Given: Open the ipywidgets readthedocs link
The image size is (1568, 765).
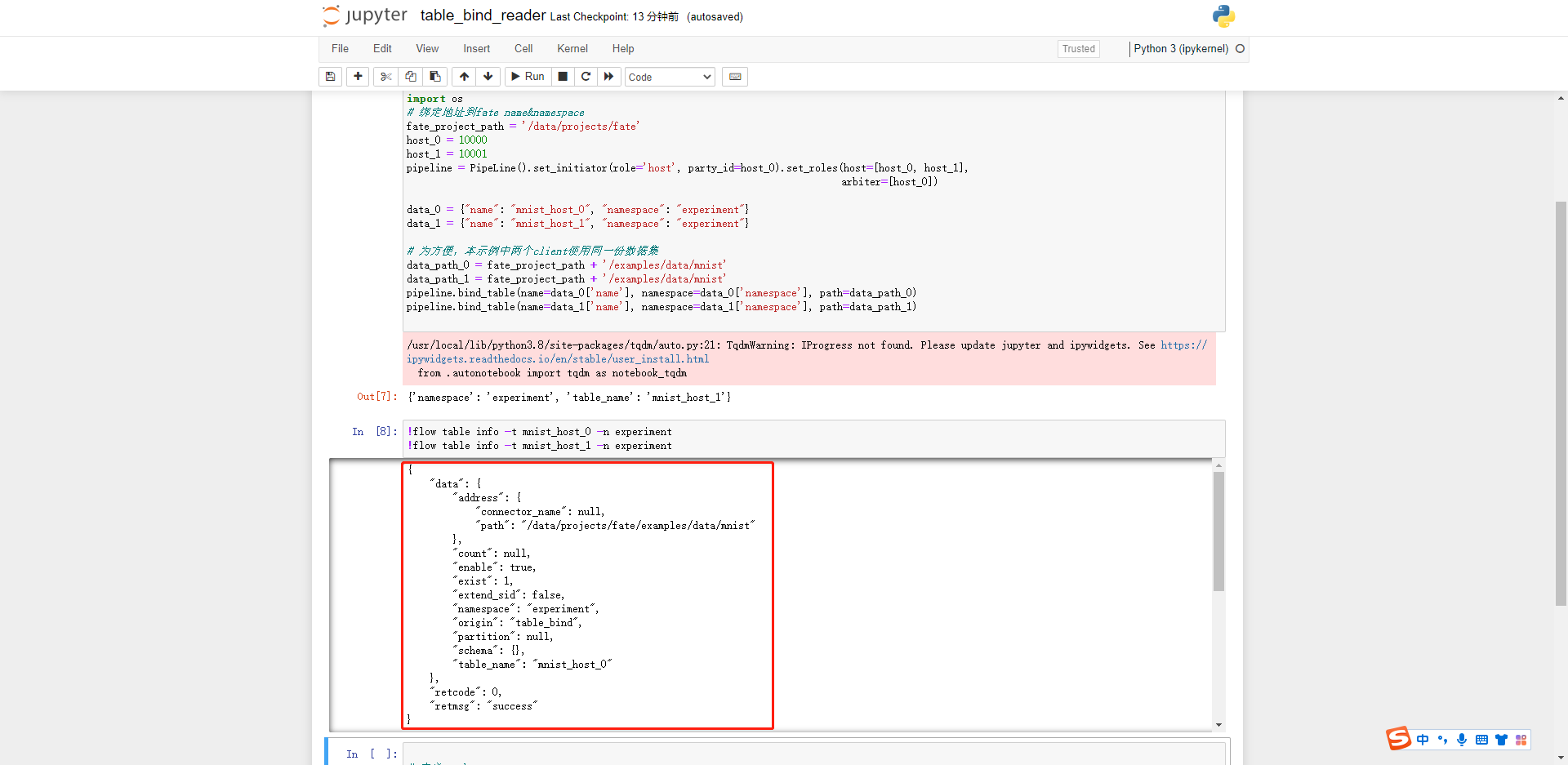Looking at the screenshot, I should (558, 358).
